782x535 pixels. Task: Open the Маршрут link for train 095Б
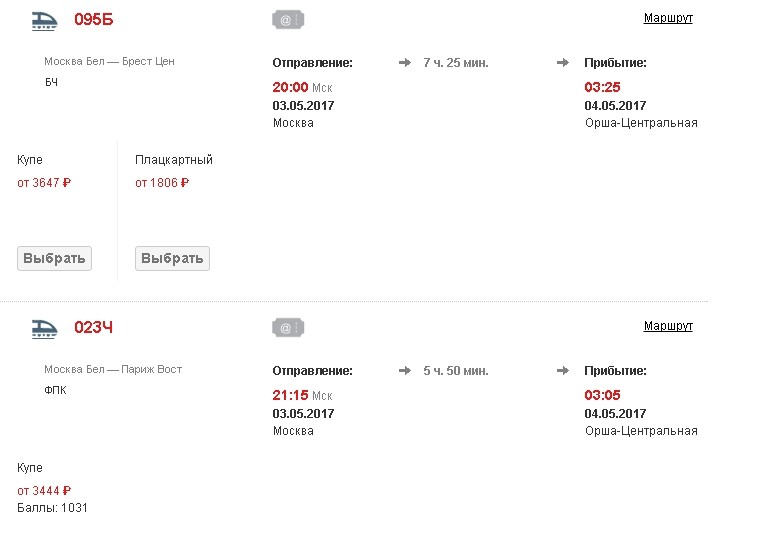pos(668,18)
